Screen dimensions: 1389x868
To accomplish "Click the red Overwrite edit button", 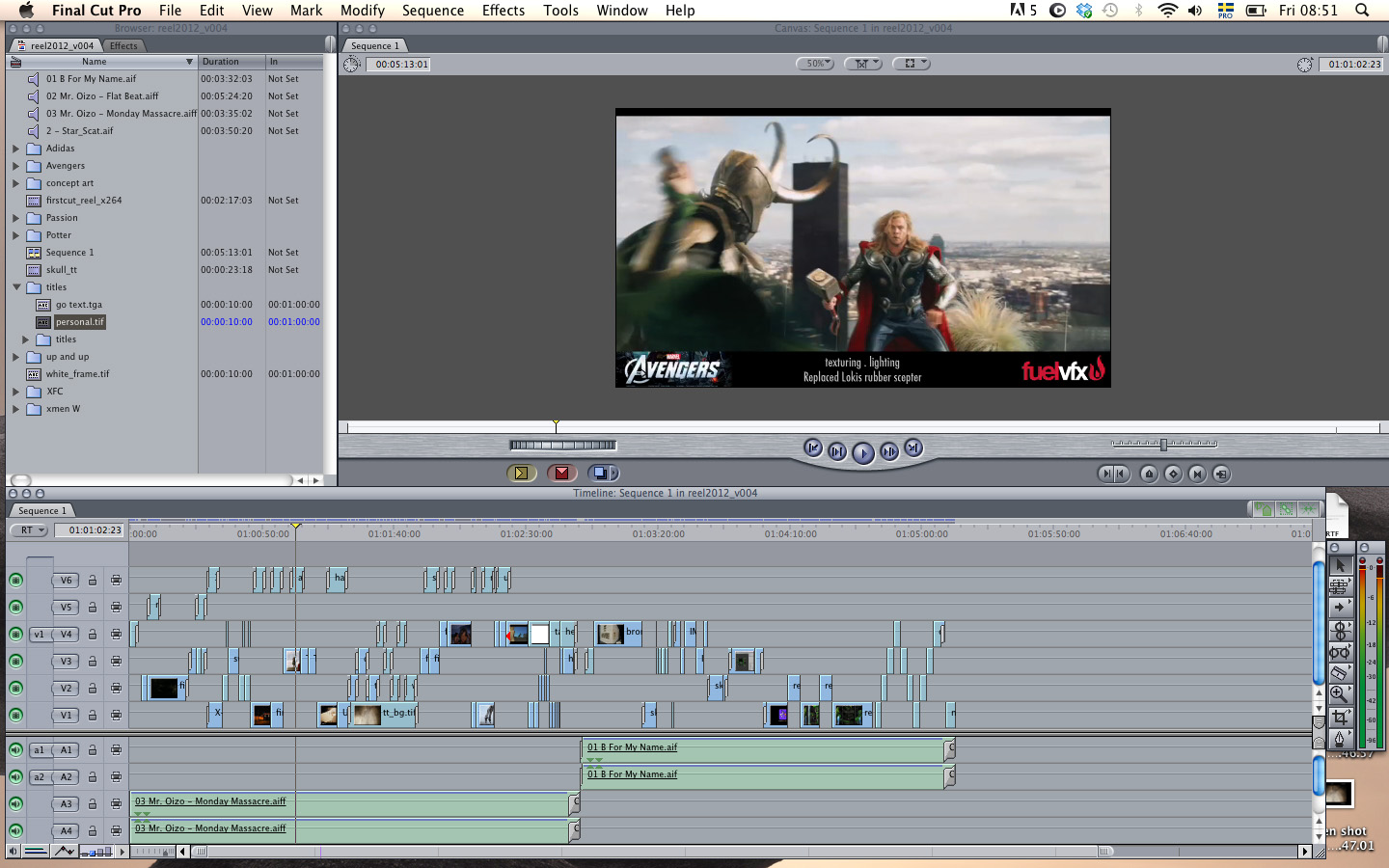I will coord(562,473).
